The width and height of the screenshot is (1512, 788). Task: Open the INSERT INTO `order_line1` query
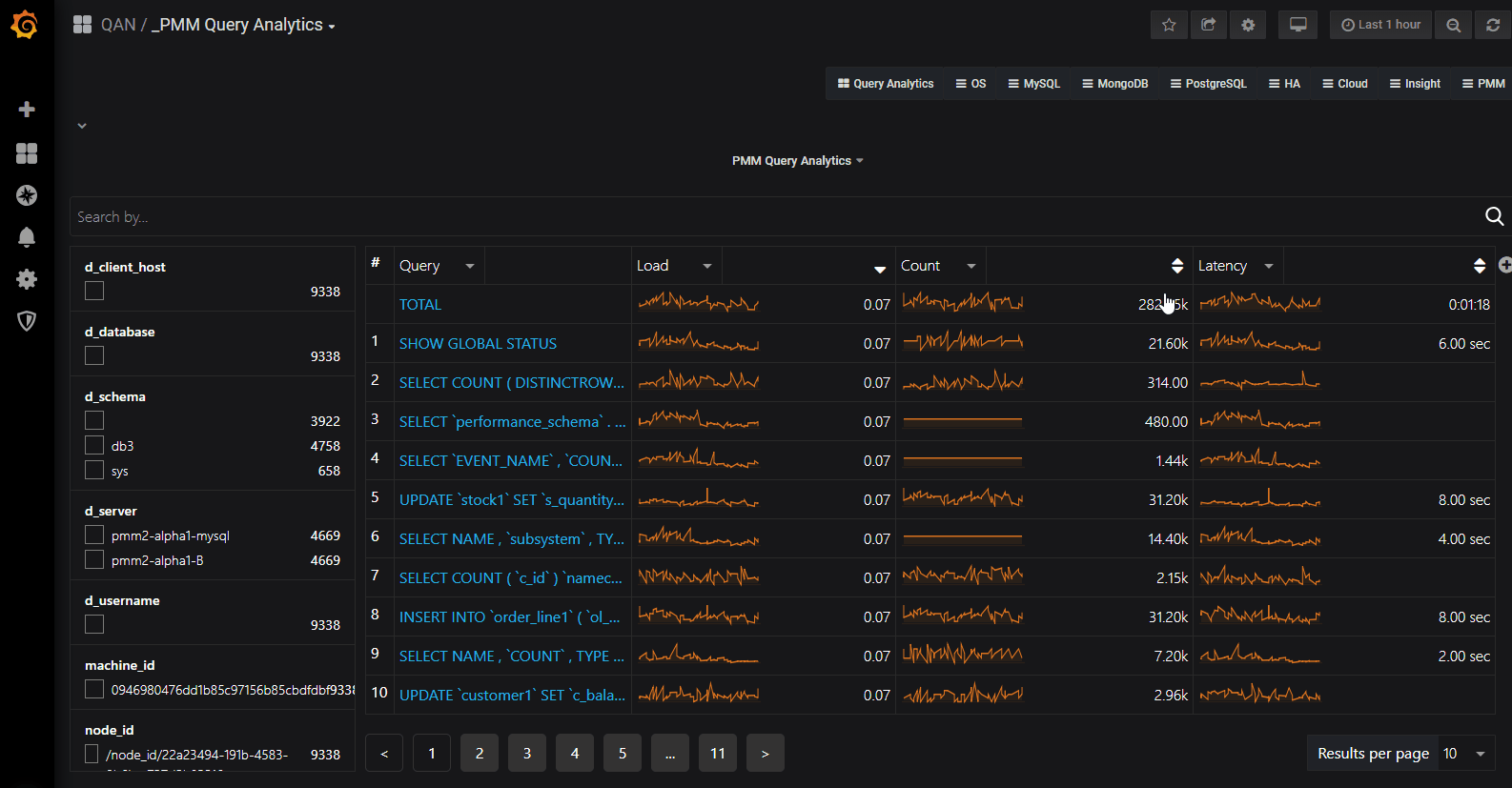509,617
